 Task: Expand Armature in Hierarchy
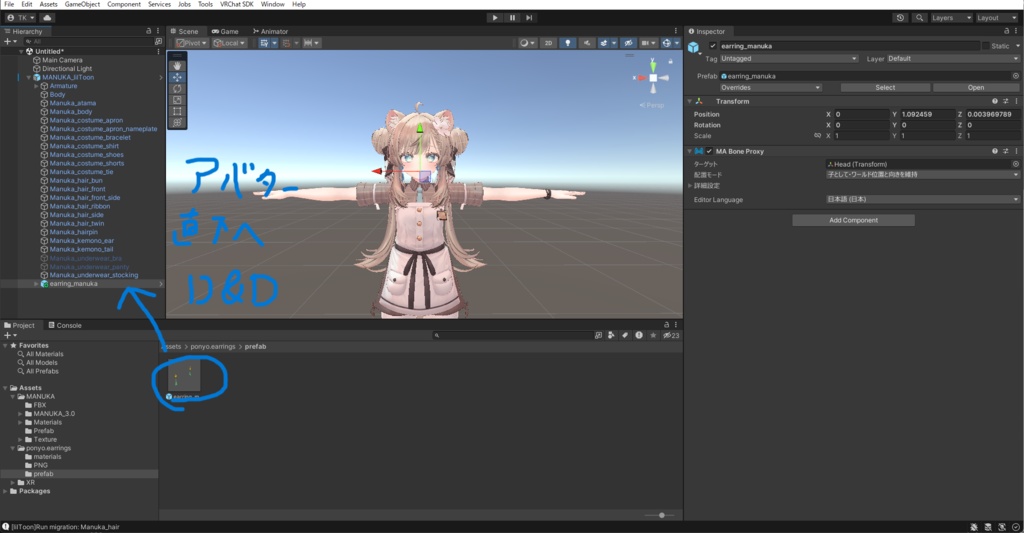pyautogui.click(x=37, y=86)
